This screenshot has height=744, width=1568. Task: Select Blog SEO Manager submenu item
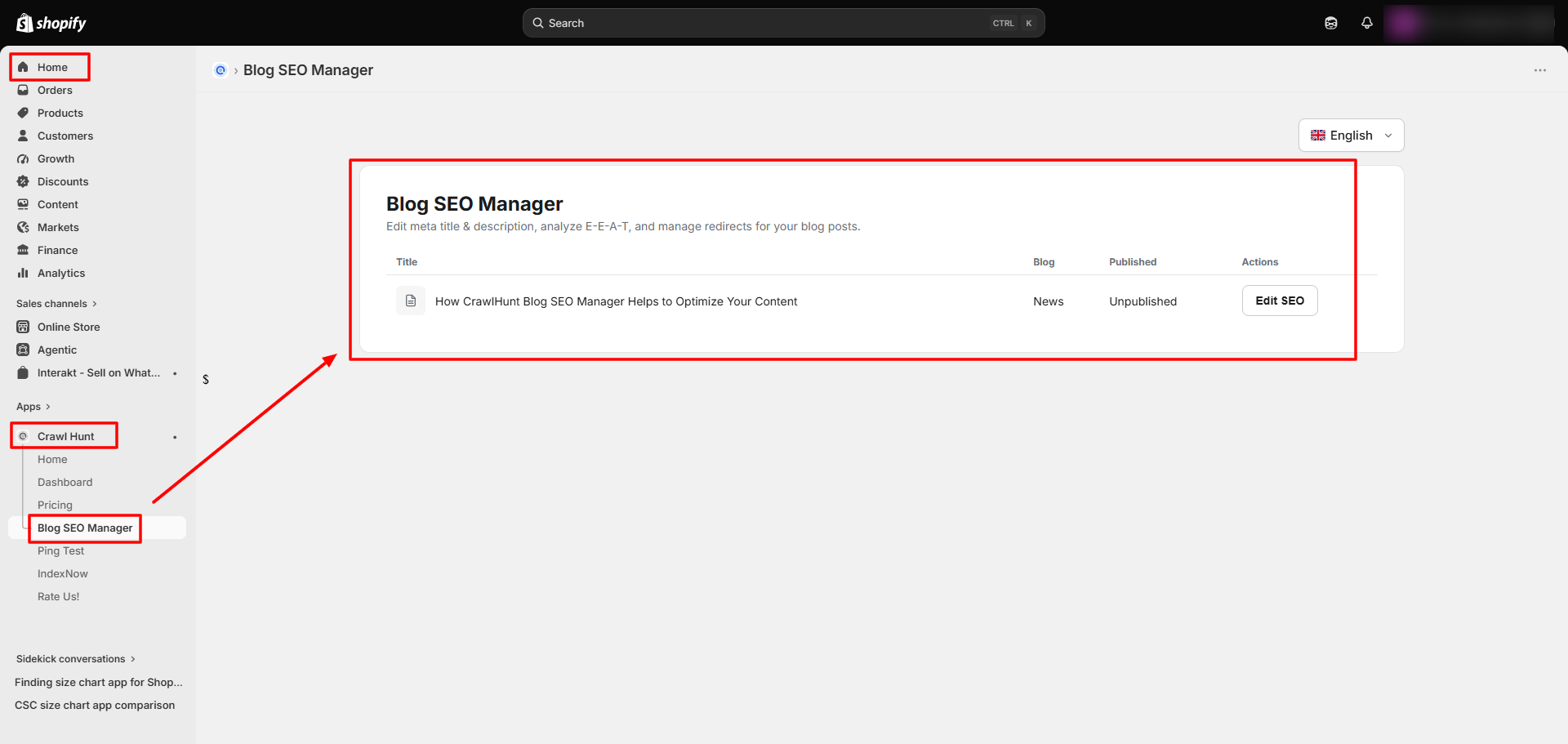pyautogui.click(x=85, y=528)
